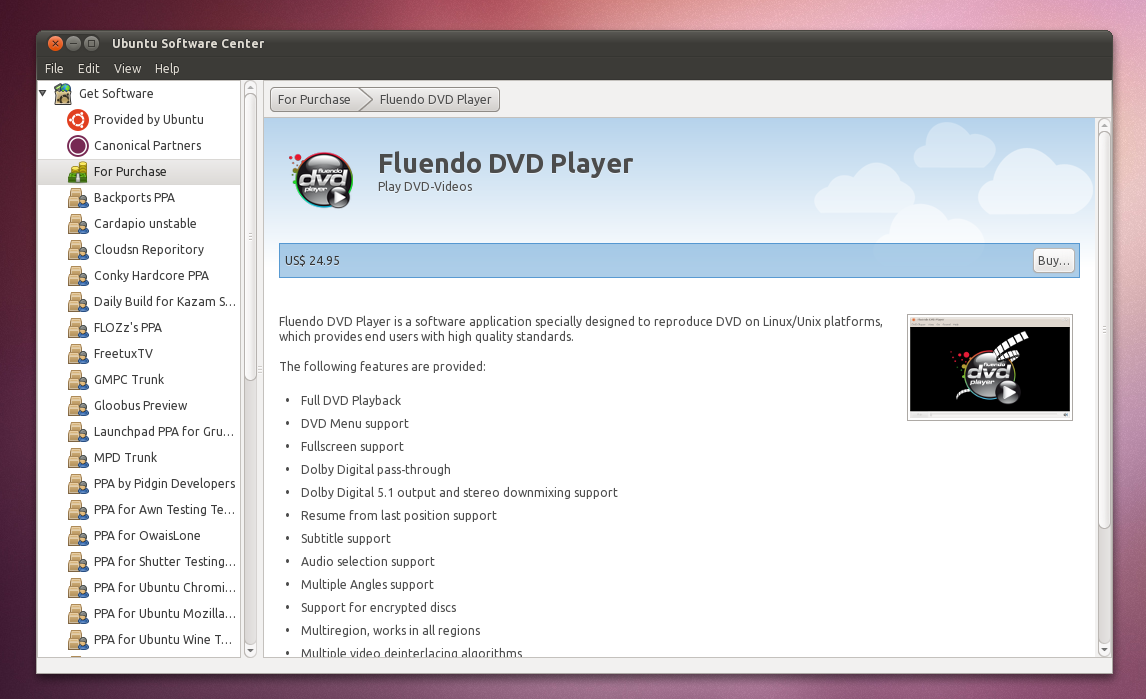Click the US$ 24.95 price text
This screenshot has height=699, width=1146.
tap(312, 260)
